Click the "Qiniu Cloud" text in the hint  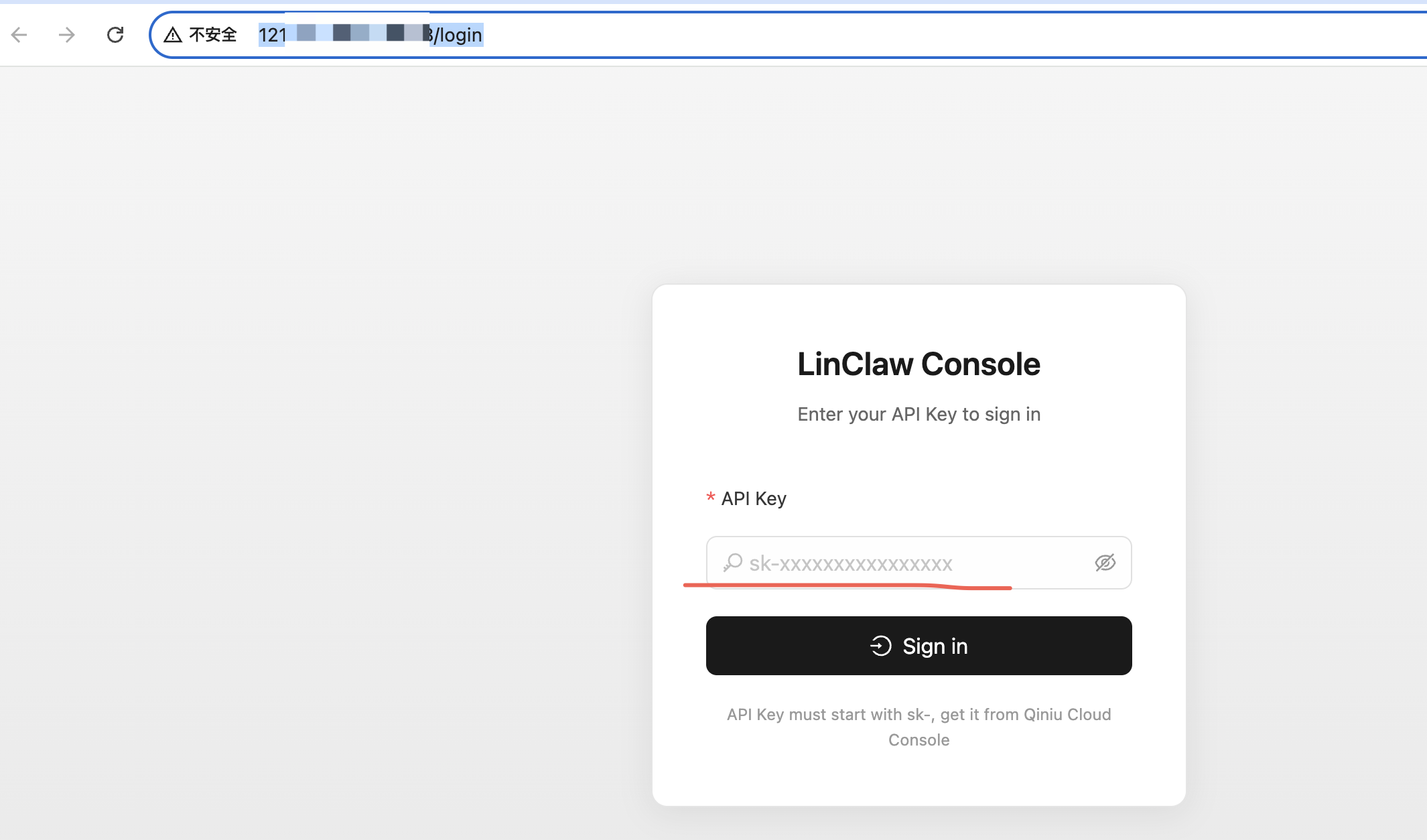tap(1067, 715)
